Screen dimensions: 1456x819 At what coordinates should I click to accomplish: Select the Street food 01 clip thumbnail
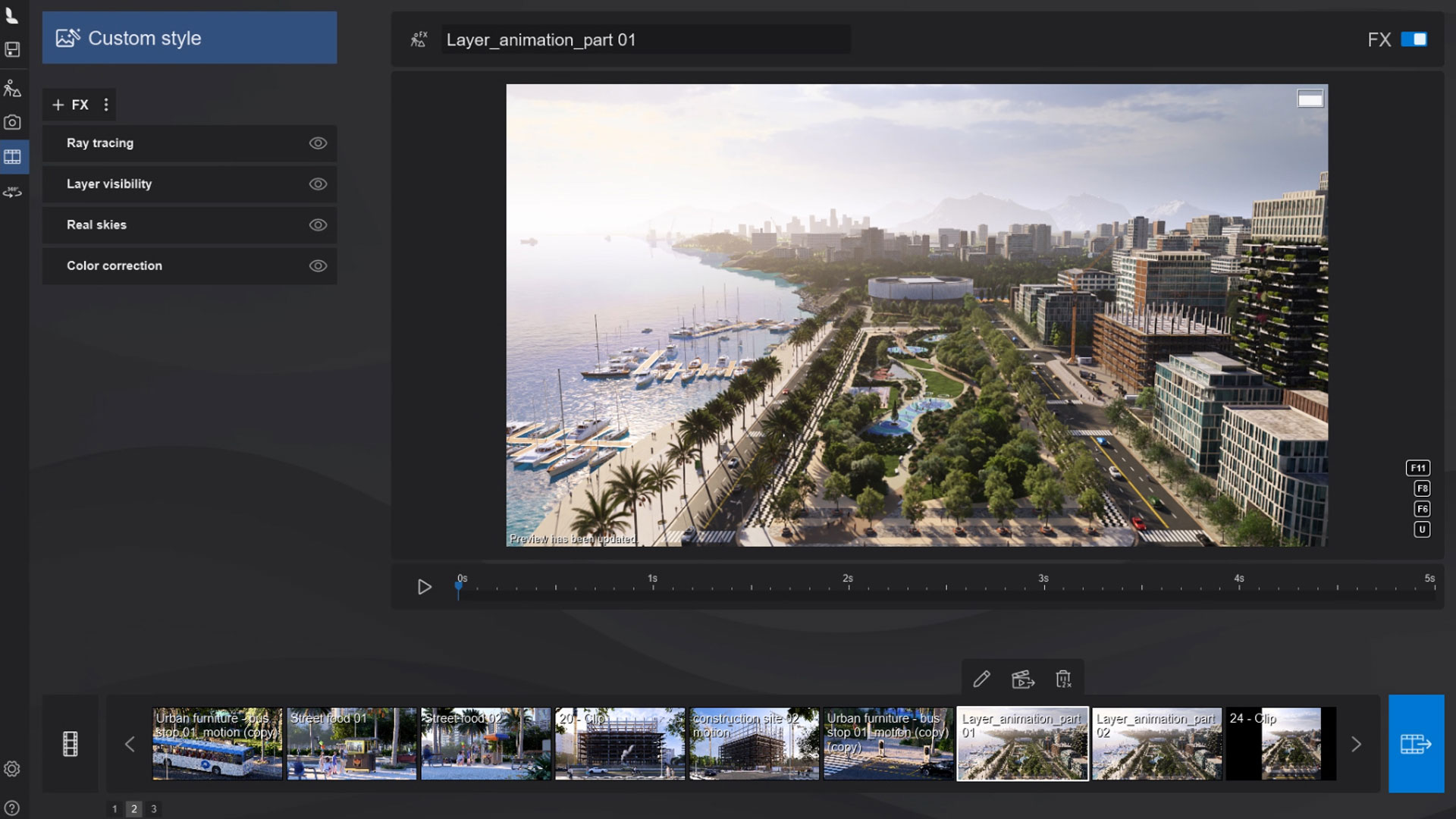coord(351,744)
